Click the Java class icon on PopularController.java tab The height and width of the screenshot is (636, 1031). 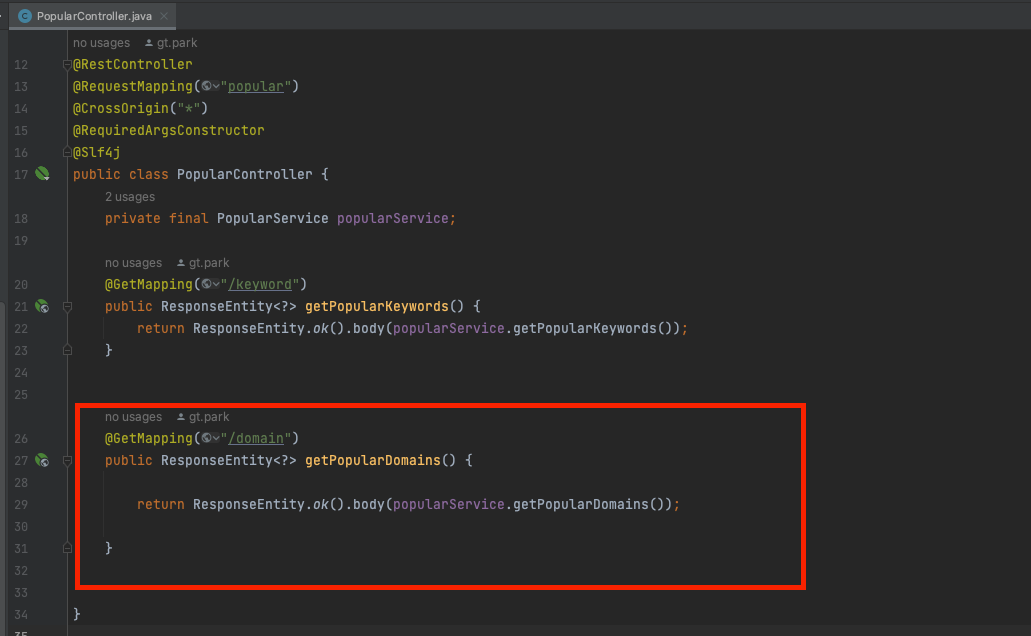pyautogui.click(x=25, y=16)
